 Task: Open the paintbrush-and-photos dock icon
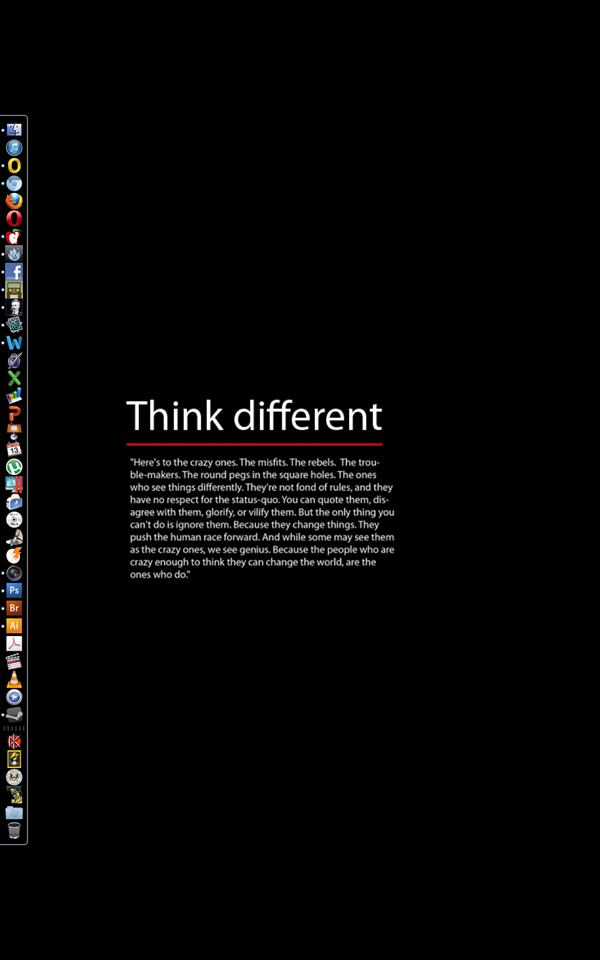(14, 538)
